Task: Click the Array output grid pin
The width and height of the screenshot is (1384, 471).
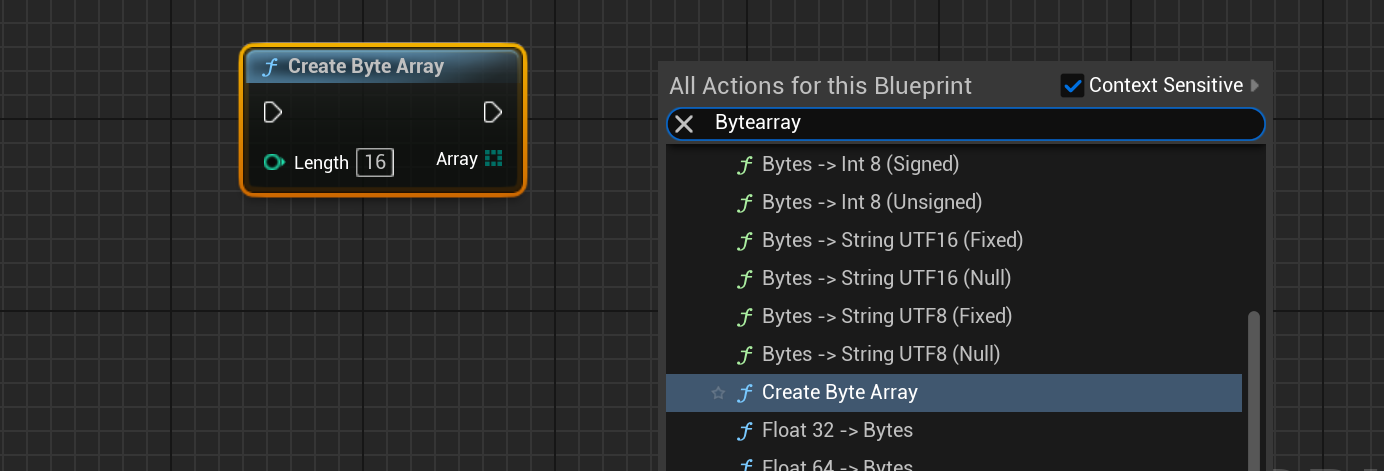Action: 493,159
